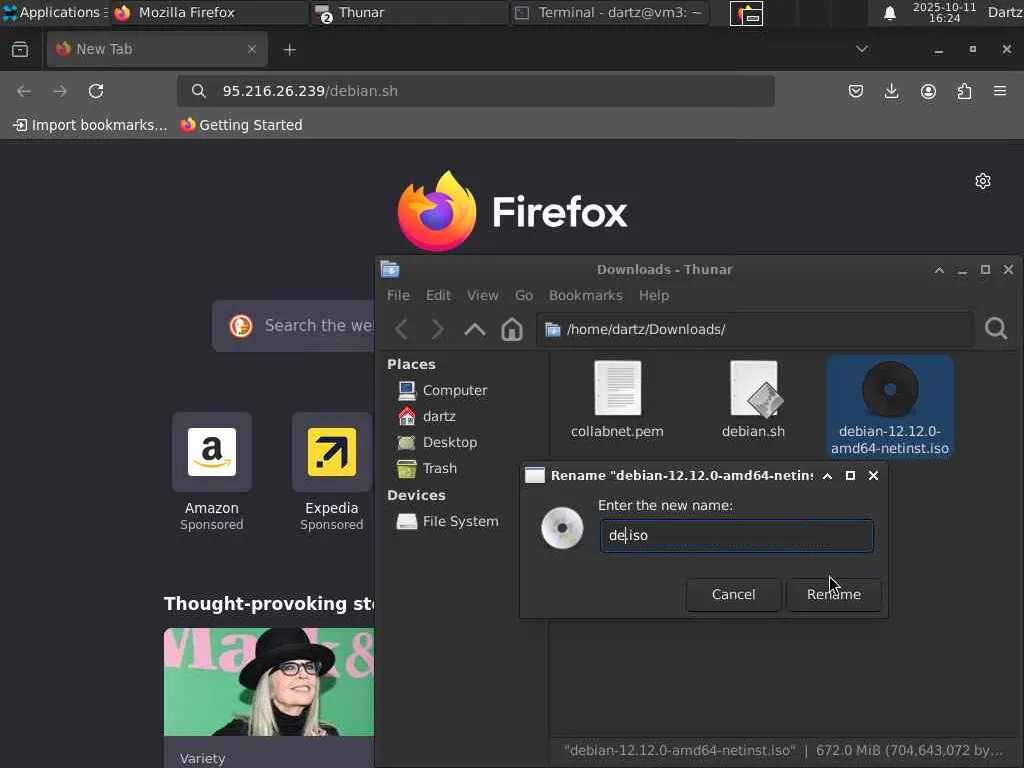
Task: Open the Firefox Pocket save icon
Action: coord(856,91)
